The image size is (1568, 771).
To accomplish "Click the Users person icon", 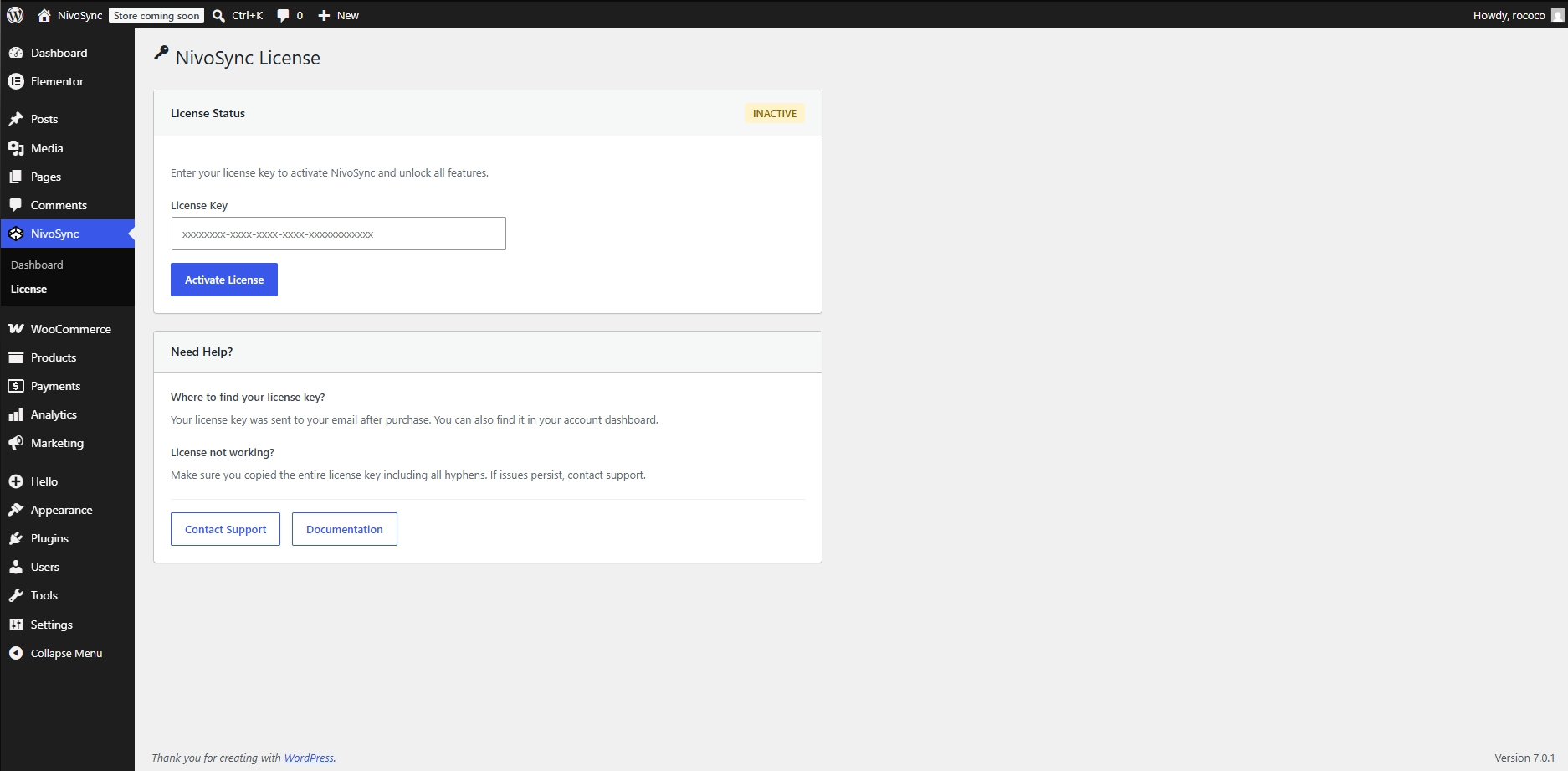I will (x=16, y=567).
